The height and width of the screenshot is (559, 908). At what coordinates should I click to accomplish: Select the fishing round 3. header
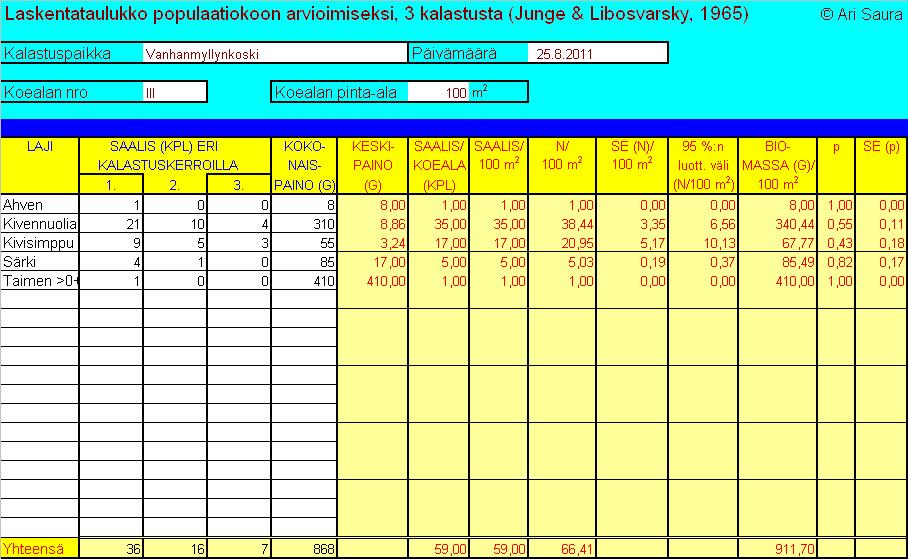239,185
